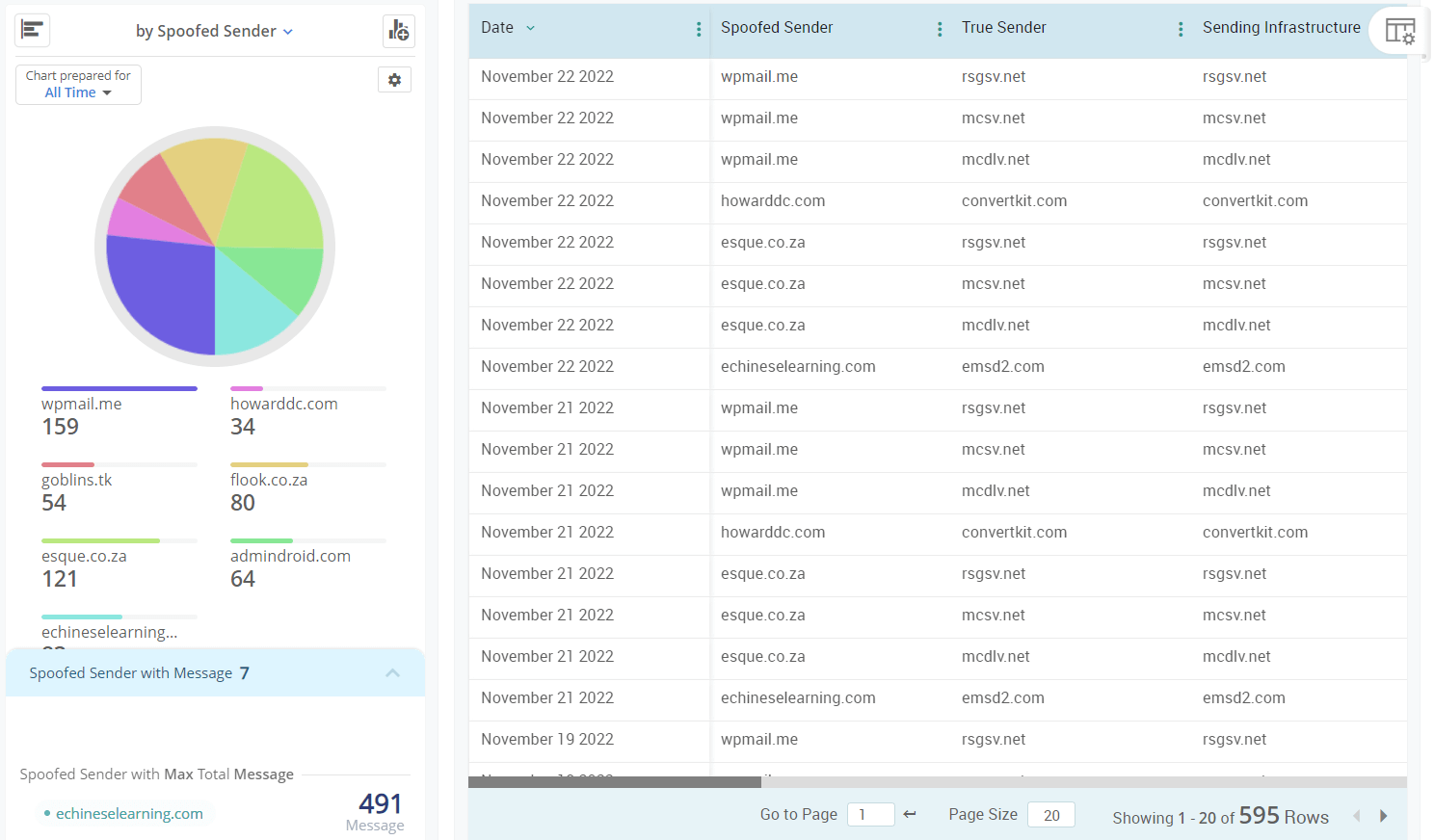Open the 'All Time' period dropdown

tap(78, 92)
